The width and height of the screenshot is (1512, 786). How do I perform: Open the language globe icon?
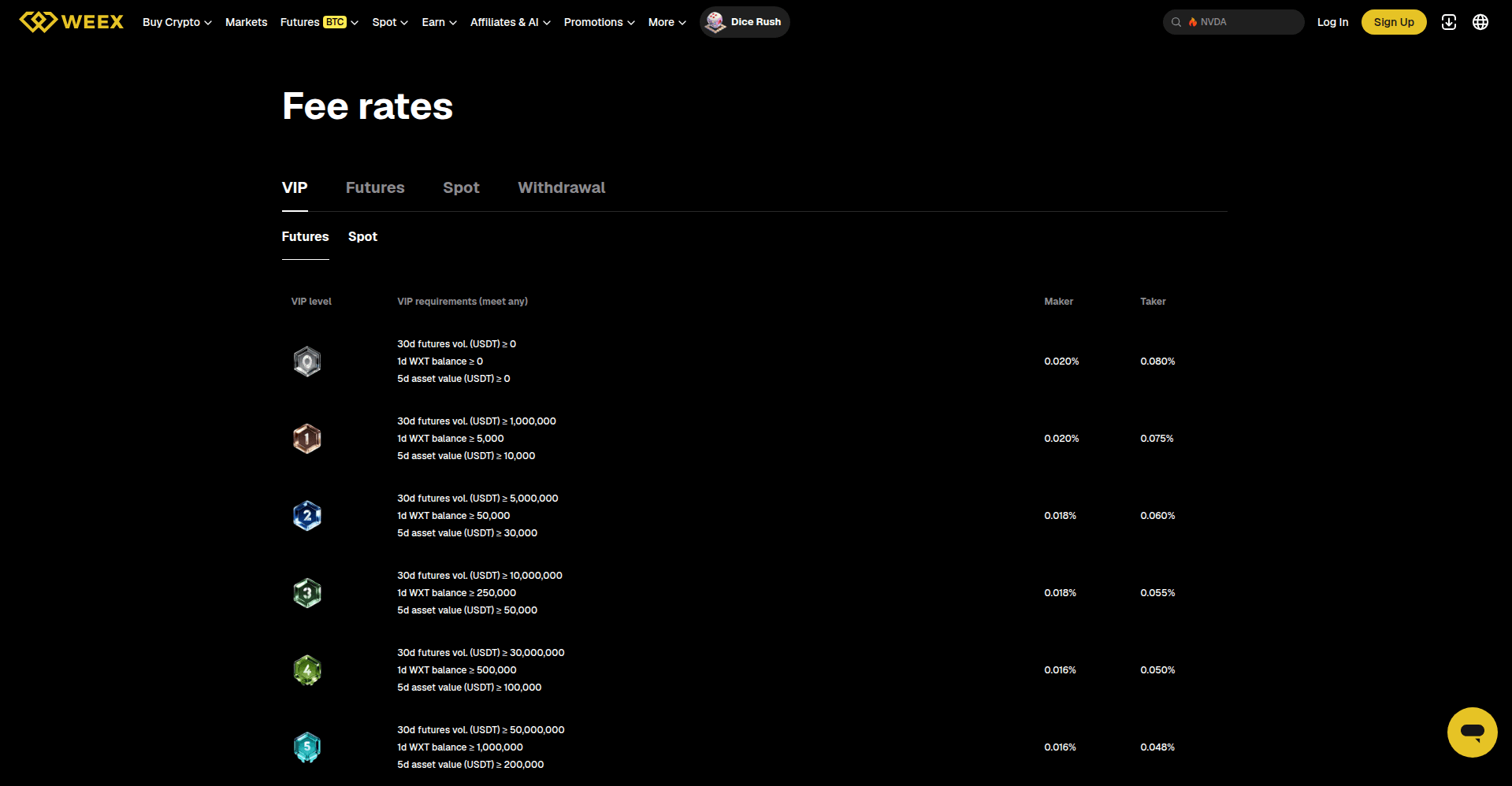tap(1480, 22)
